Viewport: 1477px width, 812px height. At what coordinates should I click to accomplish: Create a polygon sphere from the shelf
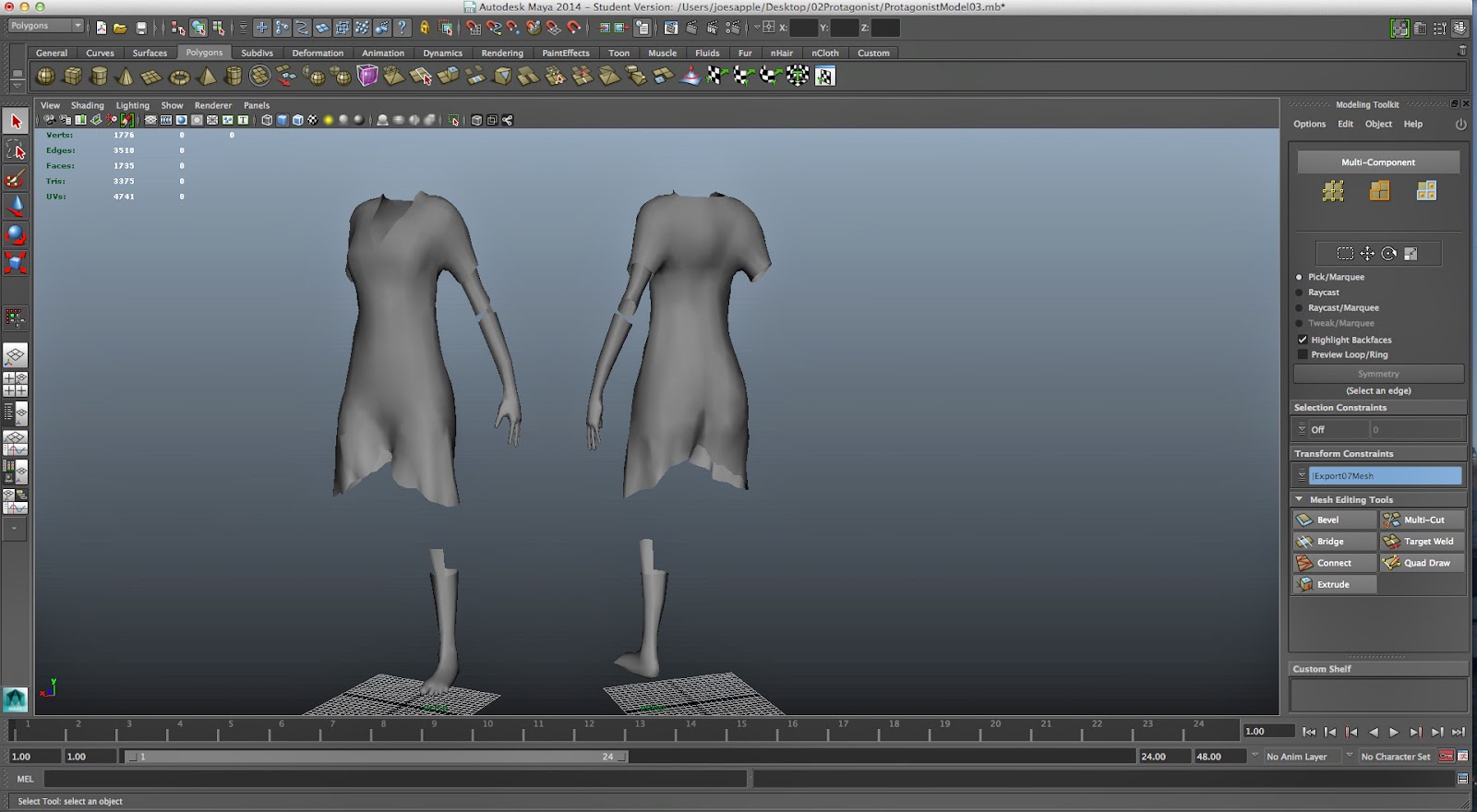(45, 77)
